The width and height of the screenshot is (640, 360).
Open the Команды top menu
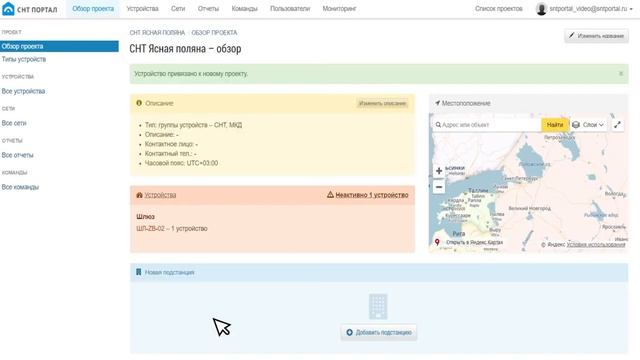click(x=244, y=9)
